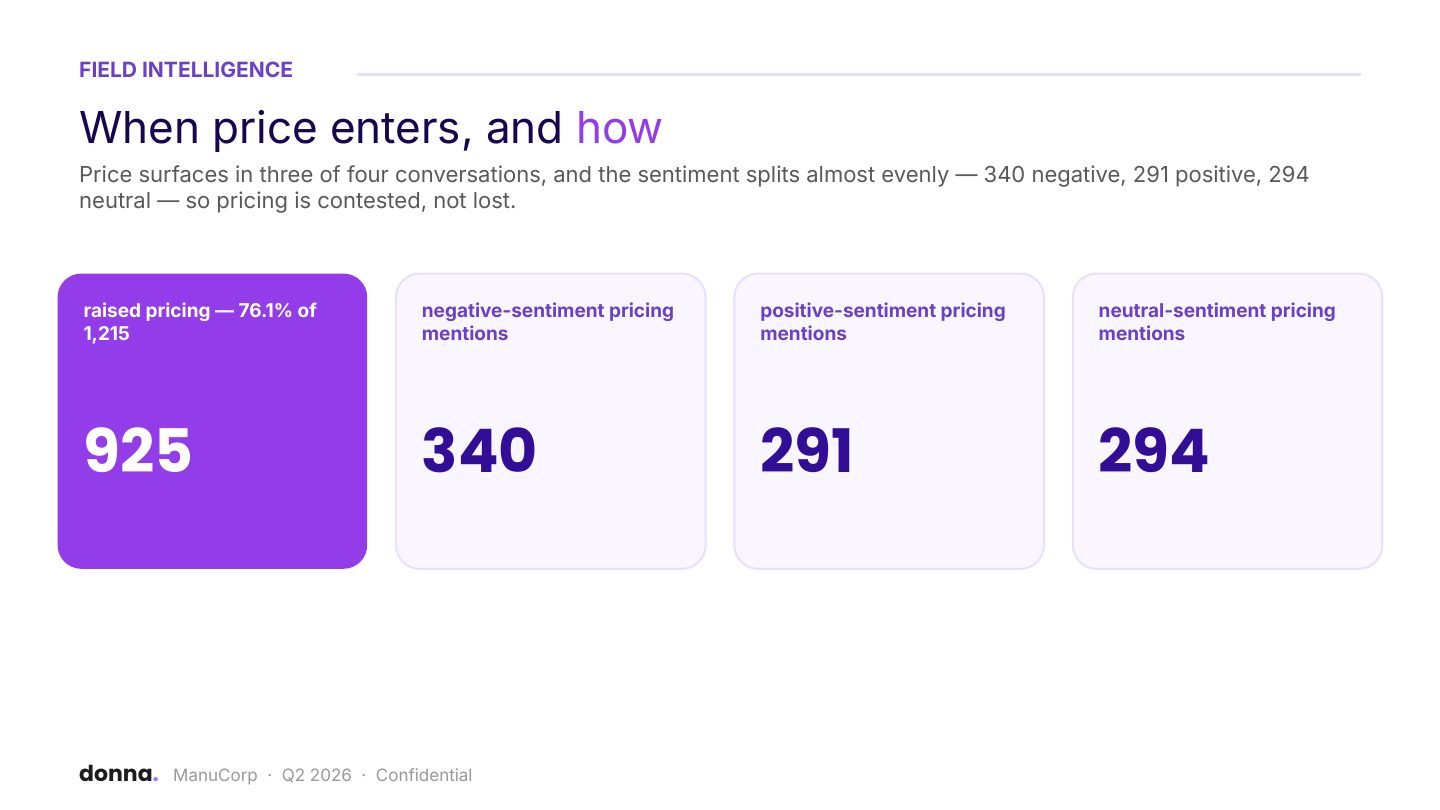Click the purple word 'how' in title
Viewport: 1440px width, 810px height.
click(x=619, y=128)
